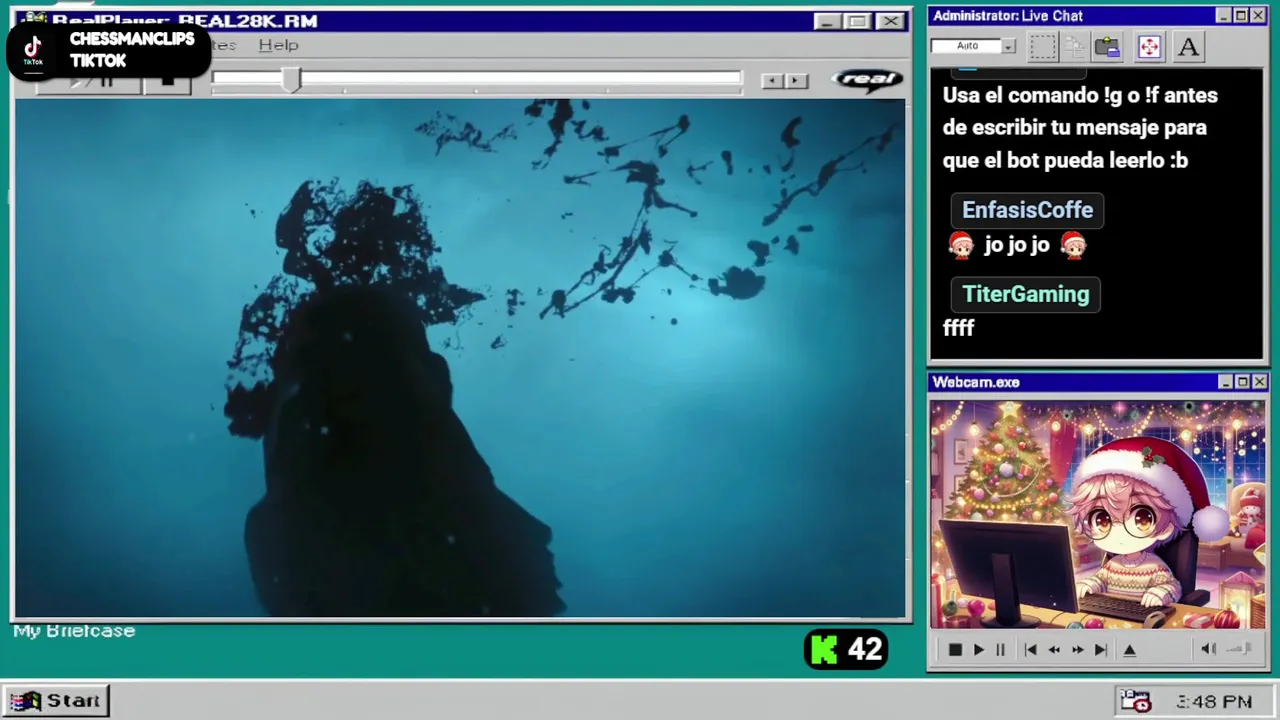Close the RealPlayer window
The height and width of the screenshot is (720, 1280).
(x=890, y=21)
